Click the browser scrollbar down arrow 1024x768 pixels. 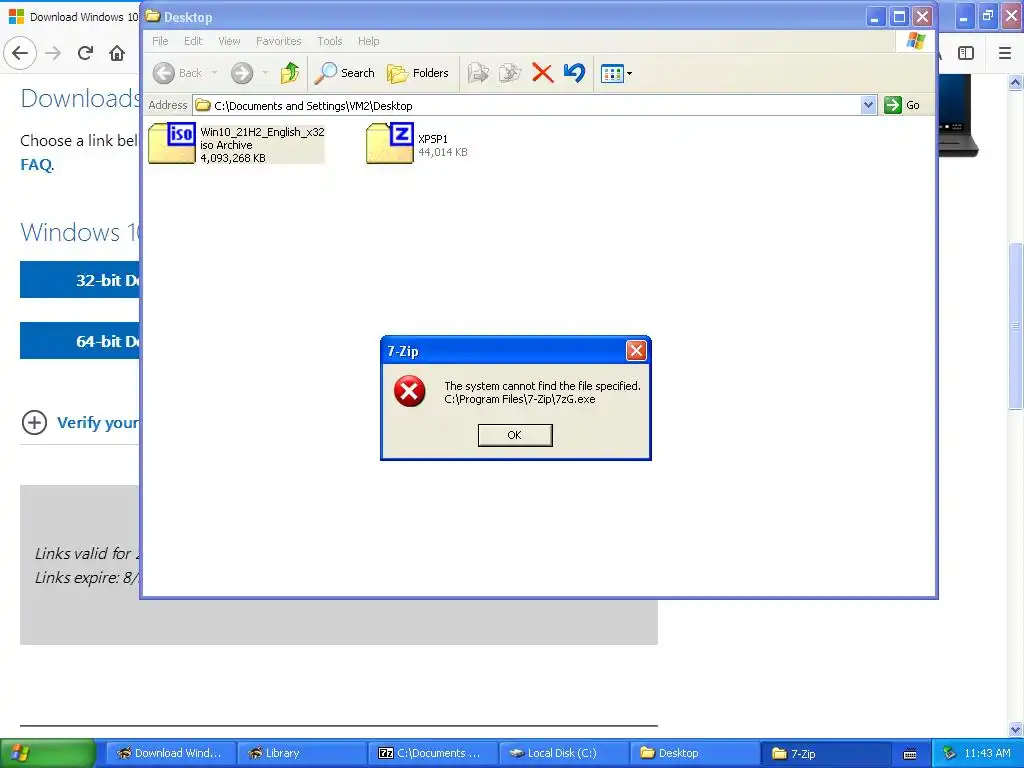[1016, 729]
